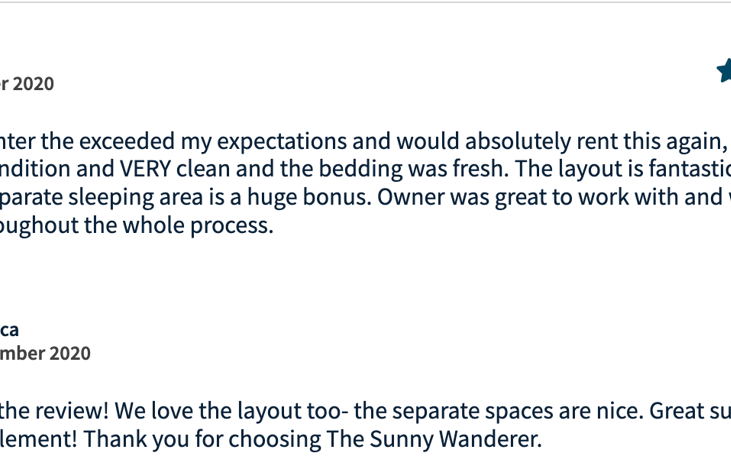Click the review date ending in 2020
Screen dimensions: 731x469
(x=27, y=84)
